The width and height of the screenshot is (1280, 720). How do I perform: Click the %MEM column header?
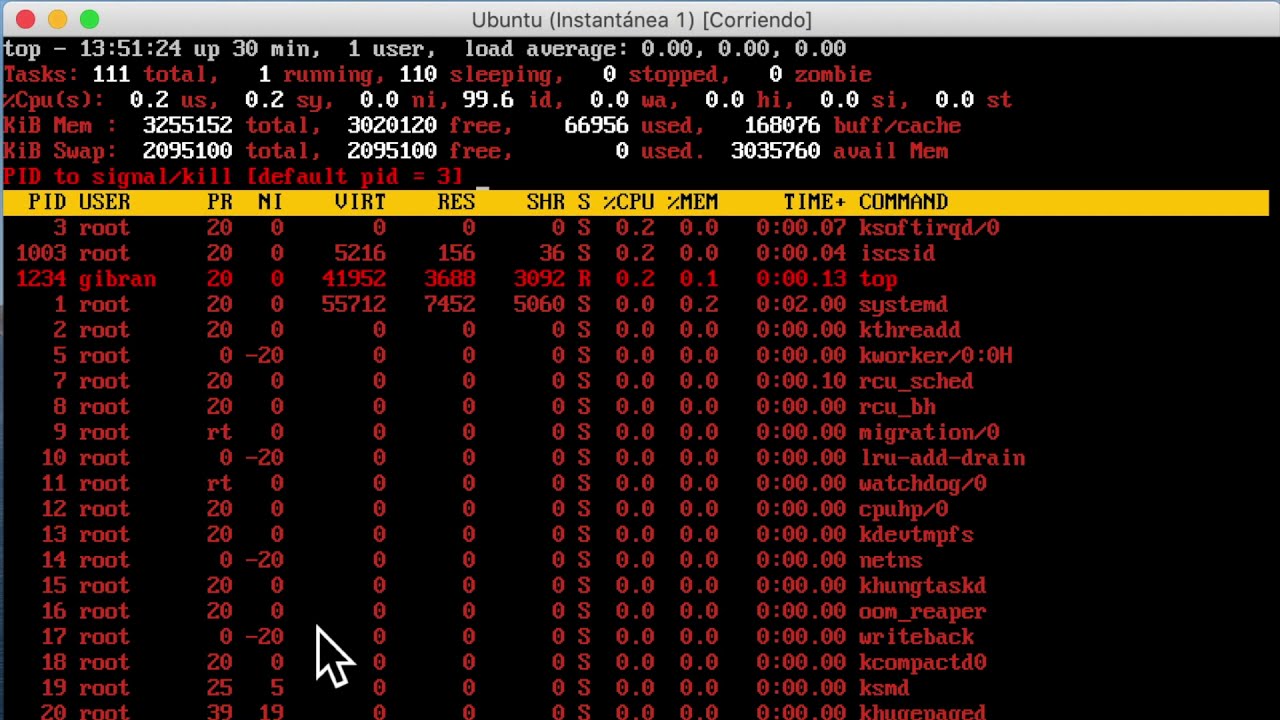pyautogui.click(x=692, y=202)
